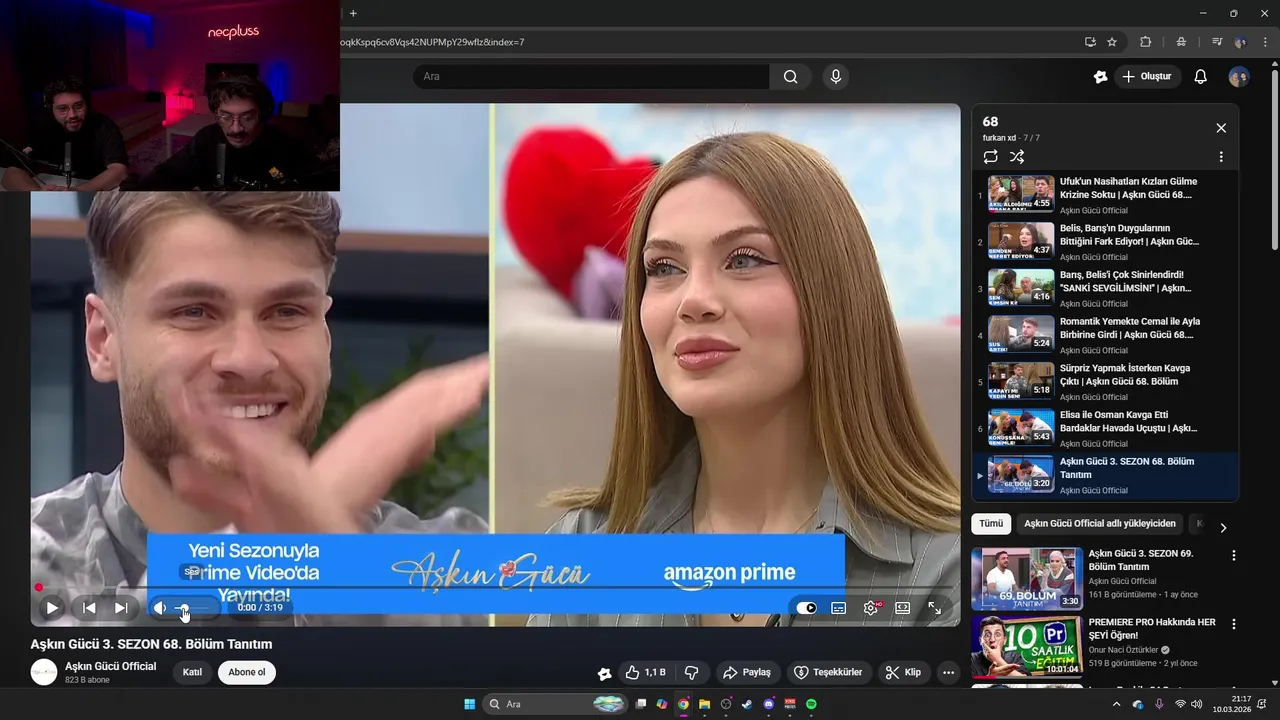1280x720 pixels.
Task: Click the Teşekkürler thanks button
Action: pyautogui.click(x=827, y=672)
